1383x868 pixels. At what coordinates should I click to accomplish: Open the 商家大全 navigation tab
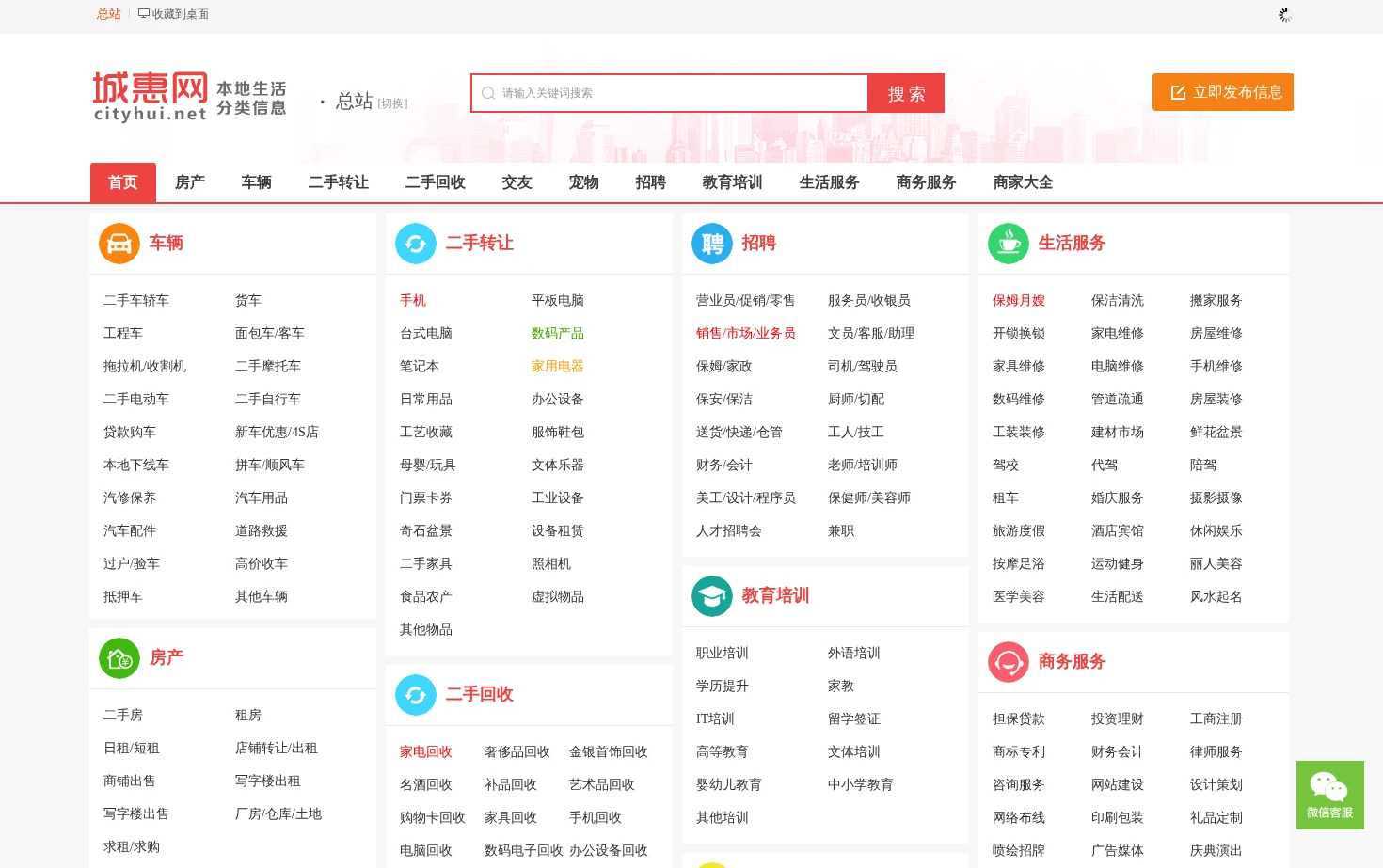(1024, 182)
